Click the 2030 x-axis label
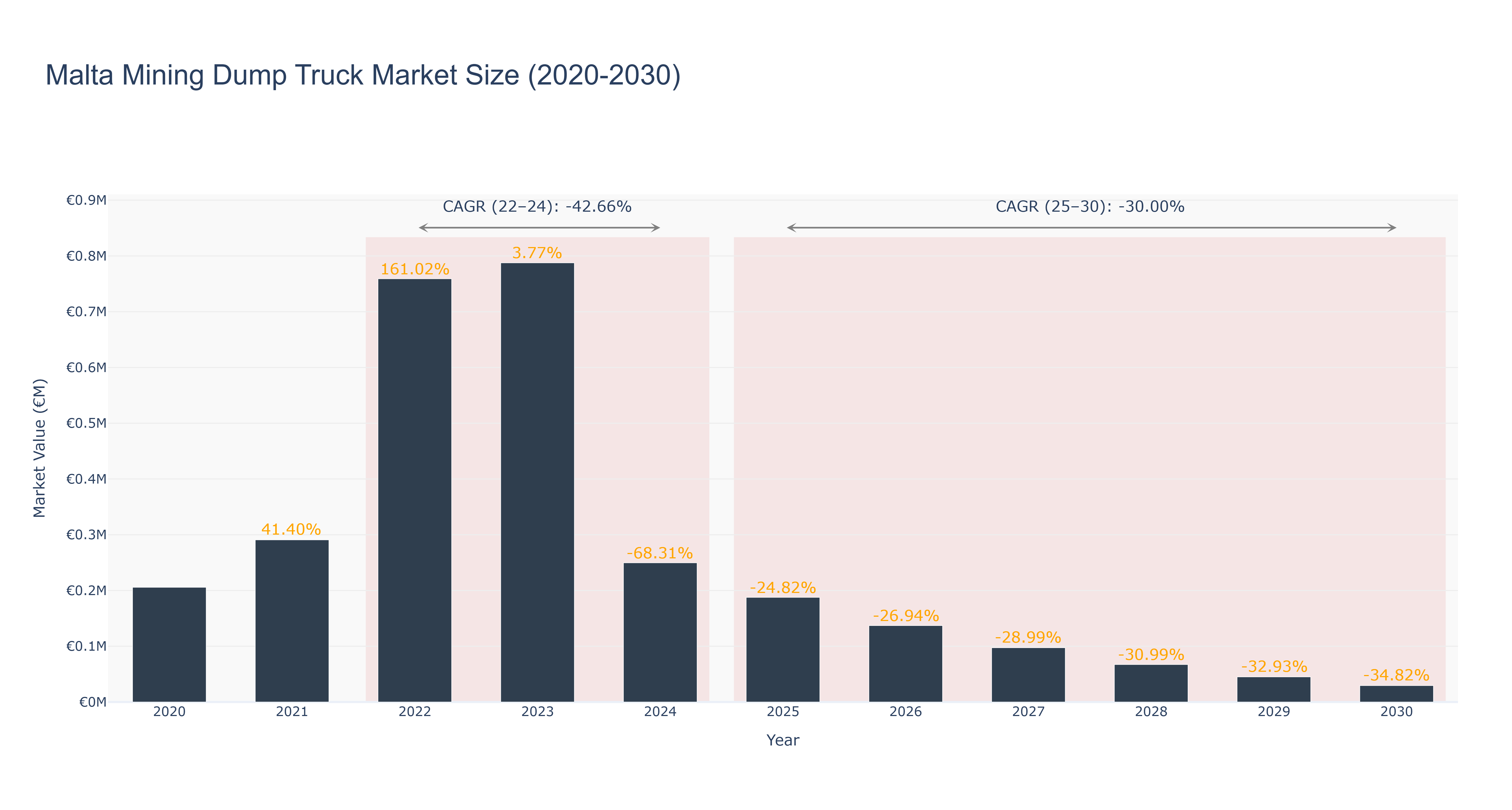The height and width of the screenshot is (810, 1512). pos(1396,711)
